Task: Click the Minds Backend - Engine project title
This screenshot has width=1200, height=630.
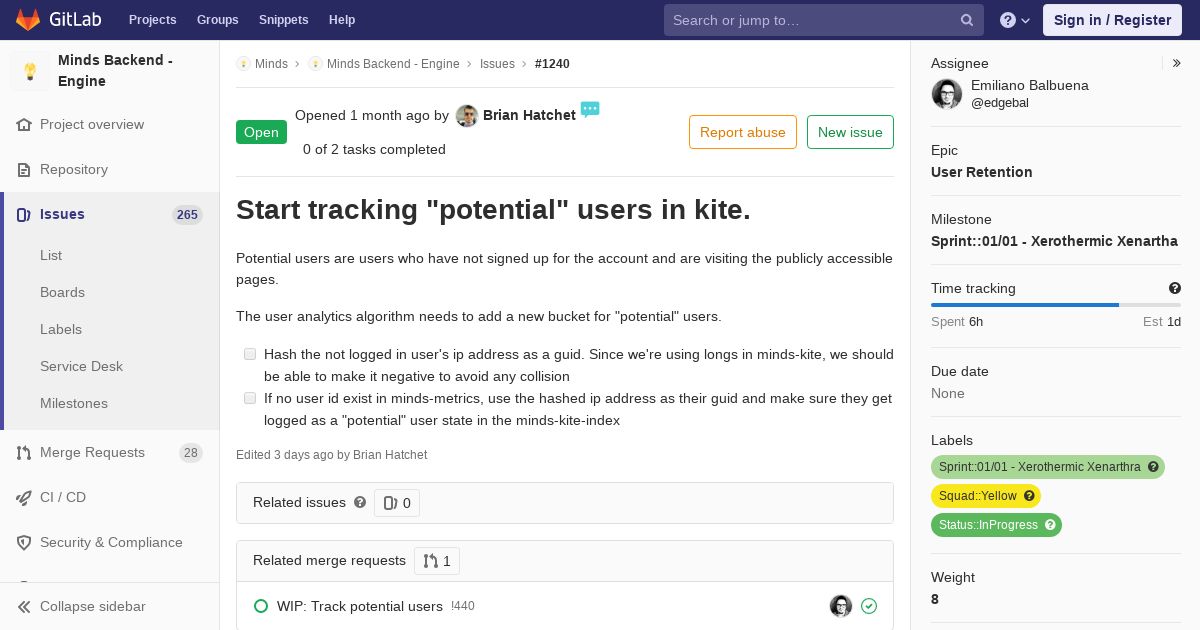Action: pyautogui.click(x=115, y=71)
